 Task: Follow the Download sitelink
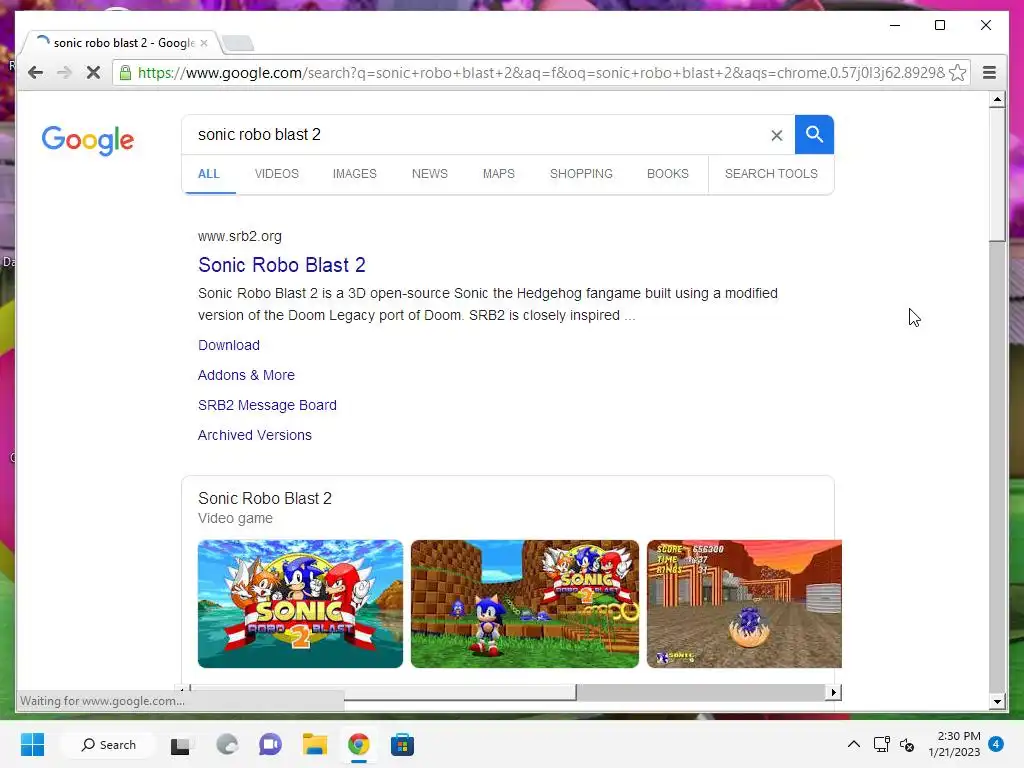pyautogui.click(x=229, y=345)
